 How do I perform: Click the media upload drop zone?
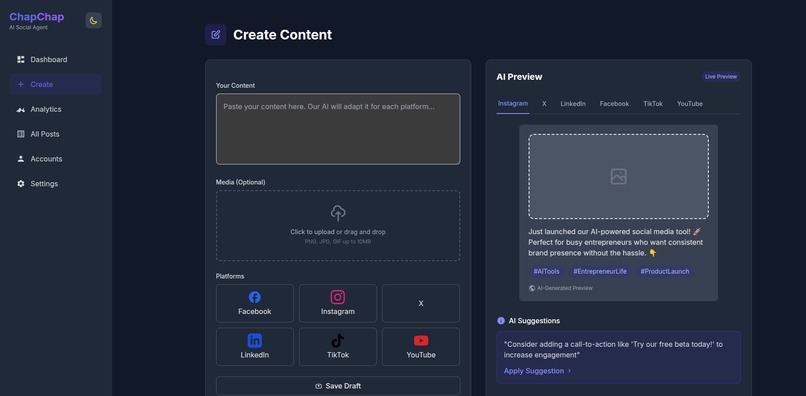coord(338,226)
